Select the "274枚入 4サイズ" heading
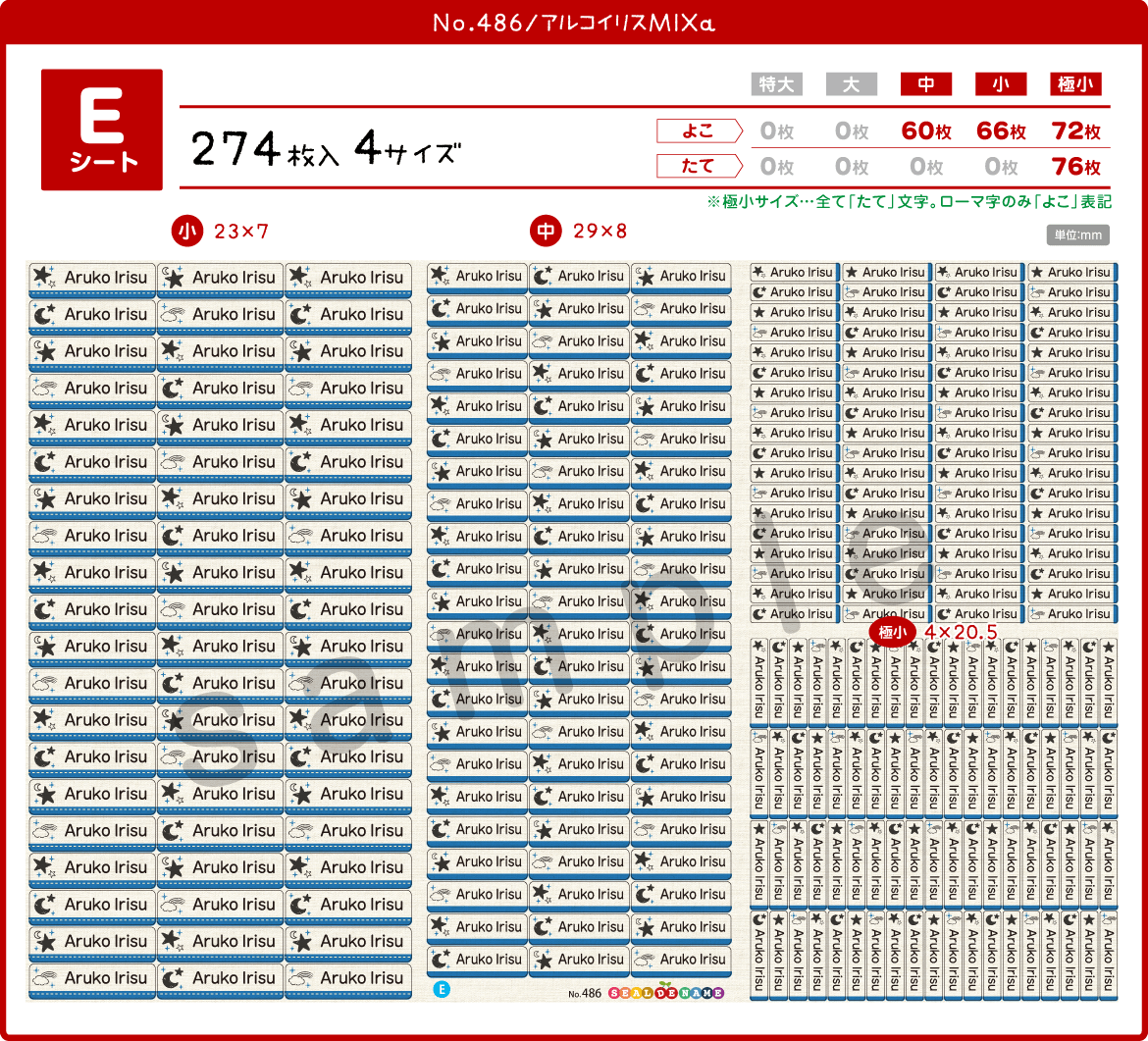This screenshot has width=1148, height=1041. (x=327, y=149)
